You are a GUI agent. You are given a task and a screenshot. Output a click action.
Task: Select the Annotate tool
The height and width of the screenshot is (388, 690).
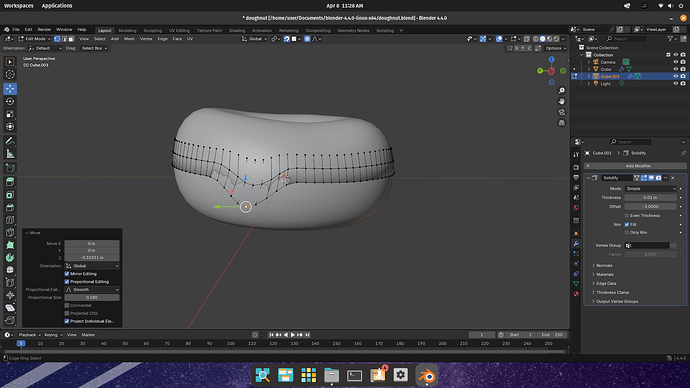coord(10,141)
